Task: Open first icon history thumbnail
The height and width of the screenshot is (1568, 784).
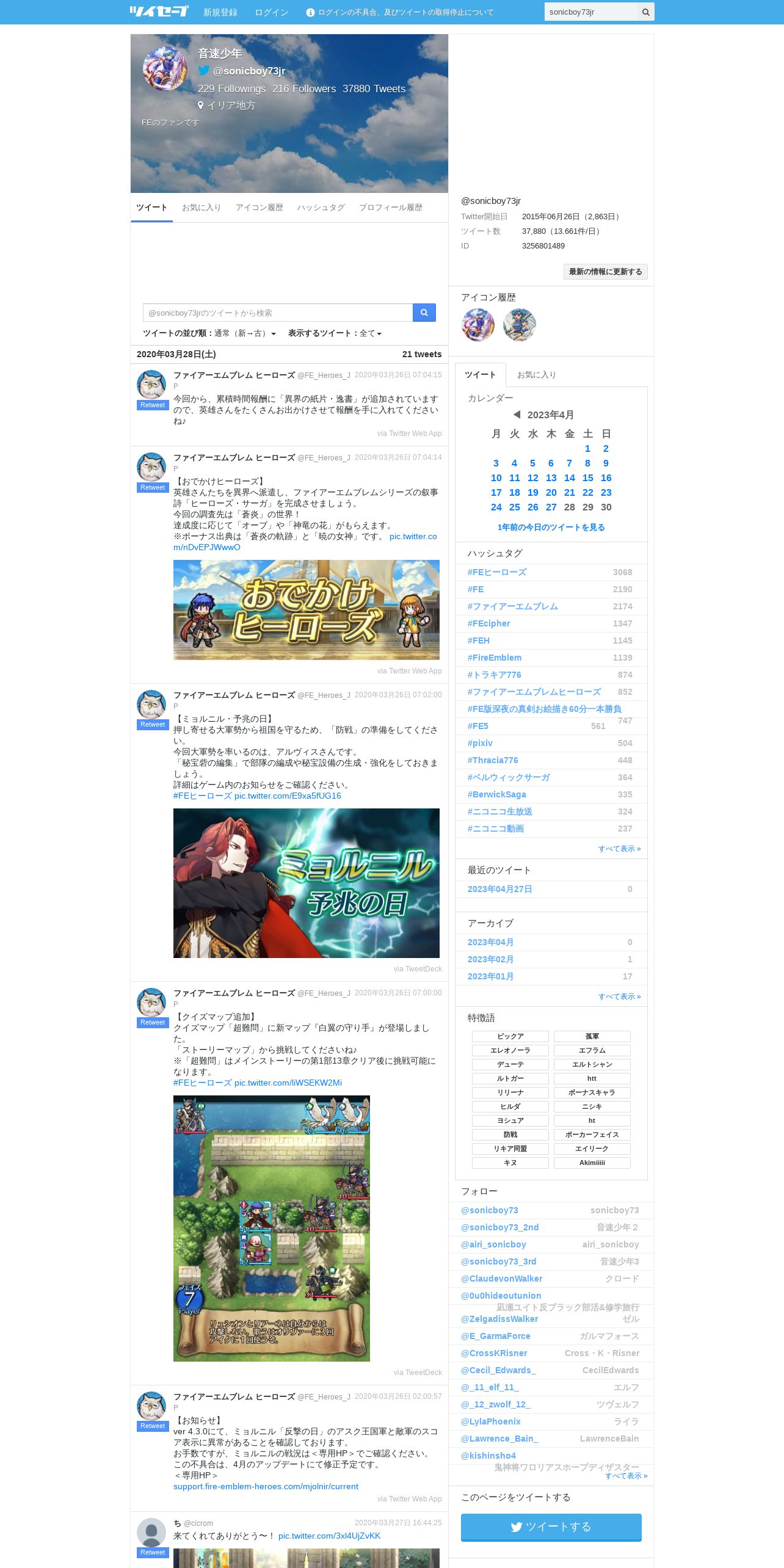Action: (x=477, y=324)
